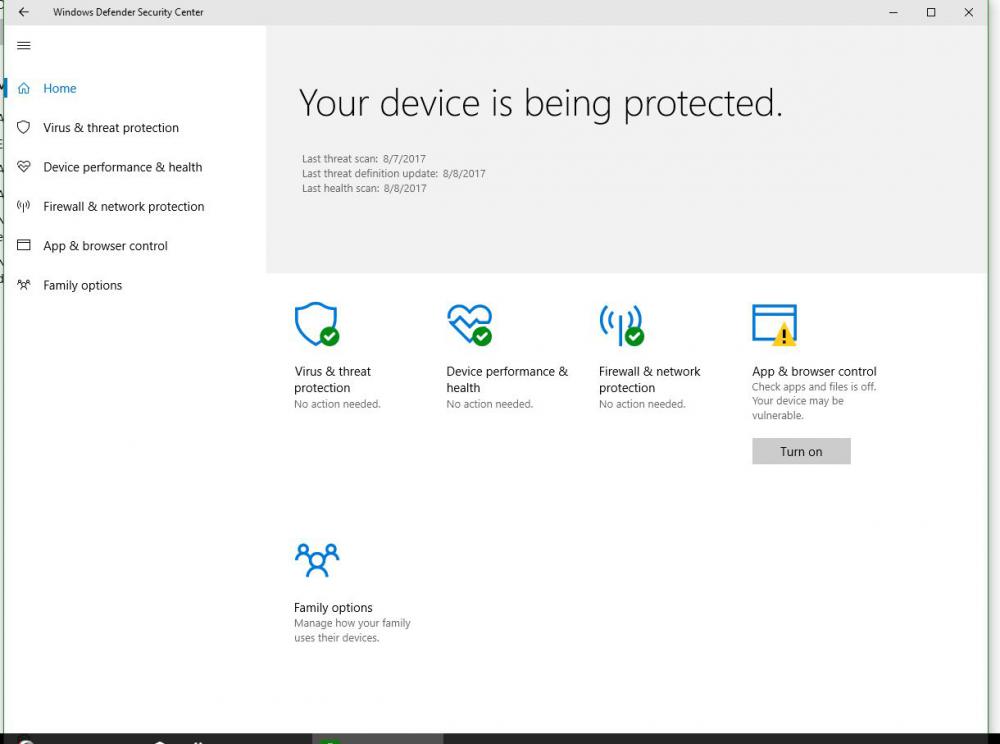Select the App & browser control warning tile icon

pyautogui.click(x=774, y=325)
